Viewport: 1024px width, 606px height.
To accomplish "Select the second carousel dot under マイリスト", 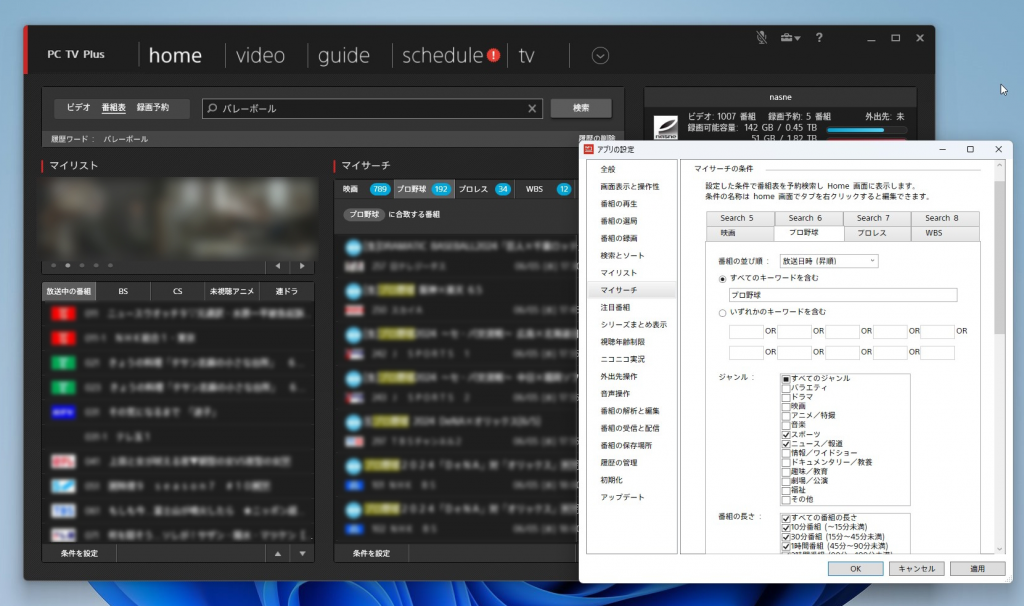I will (67, 265).
